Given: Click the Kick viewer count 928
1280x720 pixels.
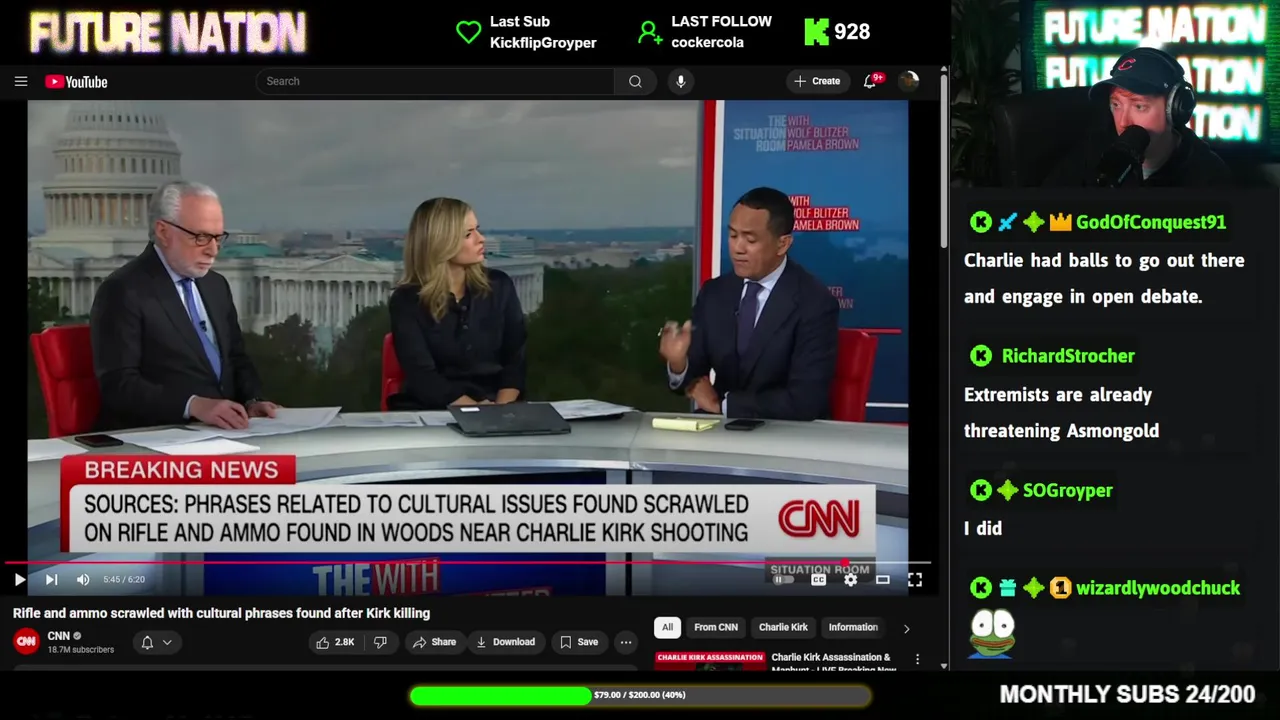Looking at the screenshot, I should click(x=852, y=32).
